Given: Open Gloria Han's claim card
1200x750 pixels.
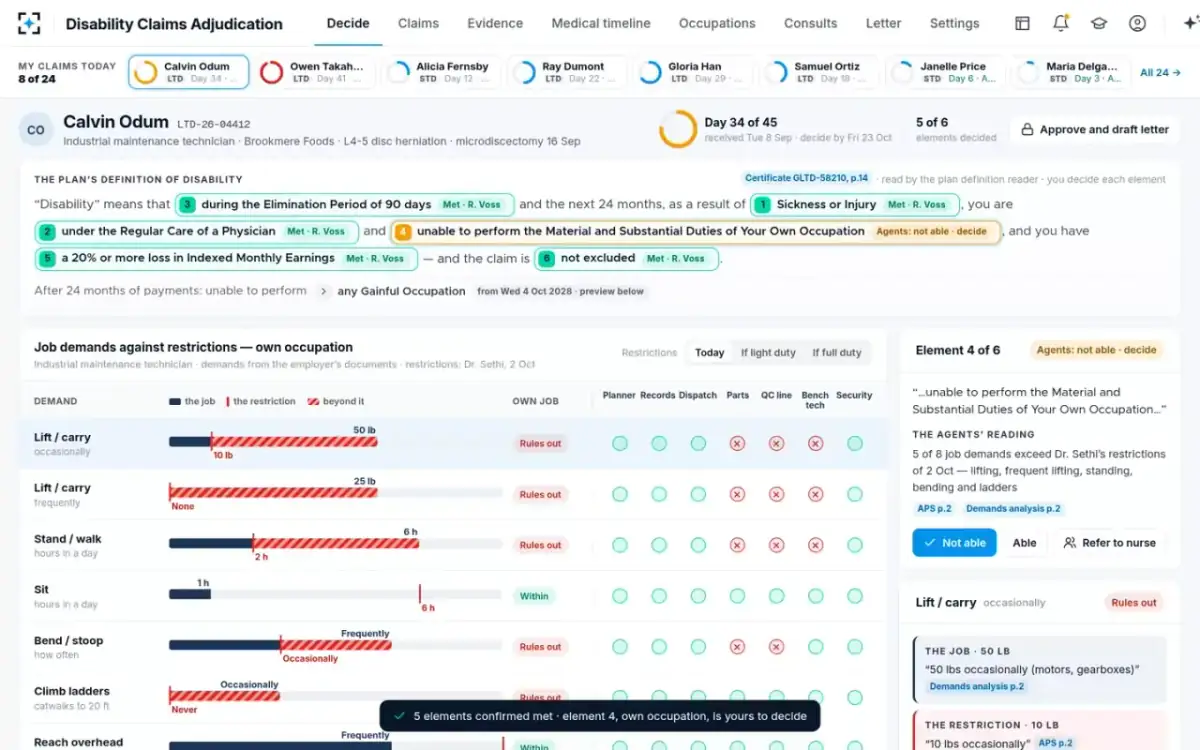Looking at the screenshot, I should click(694, 72).
